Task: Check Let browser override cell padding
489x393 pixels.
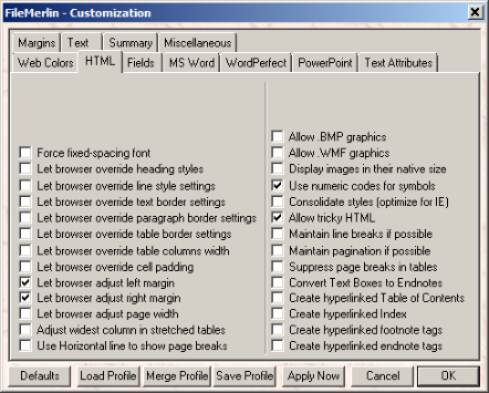Action: coord(25,266)
